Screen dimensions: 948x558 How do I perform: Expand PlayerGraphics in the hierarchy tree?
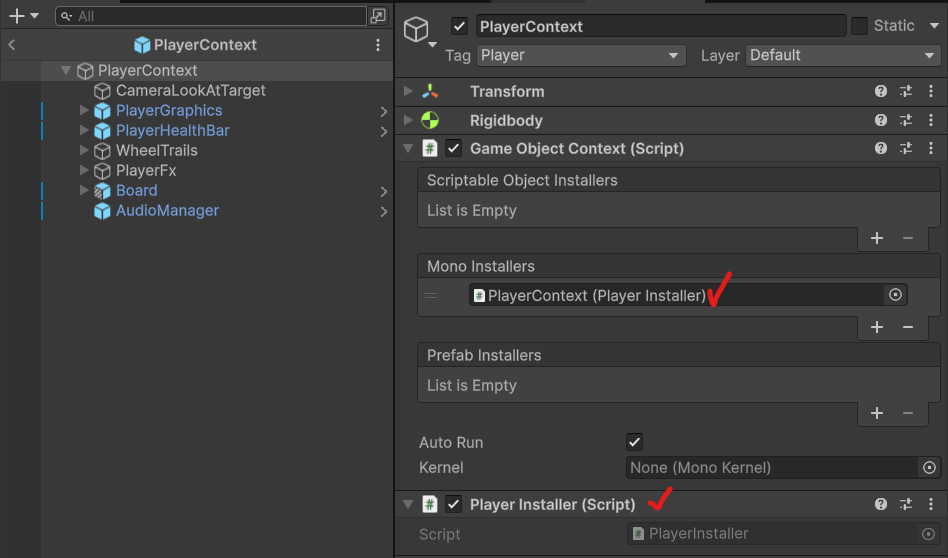[85, 111]
